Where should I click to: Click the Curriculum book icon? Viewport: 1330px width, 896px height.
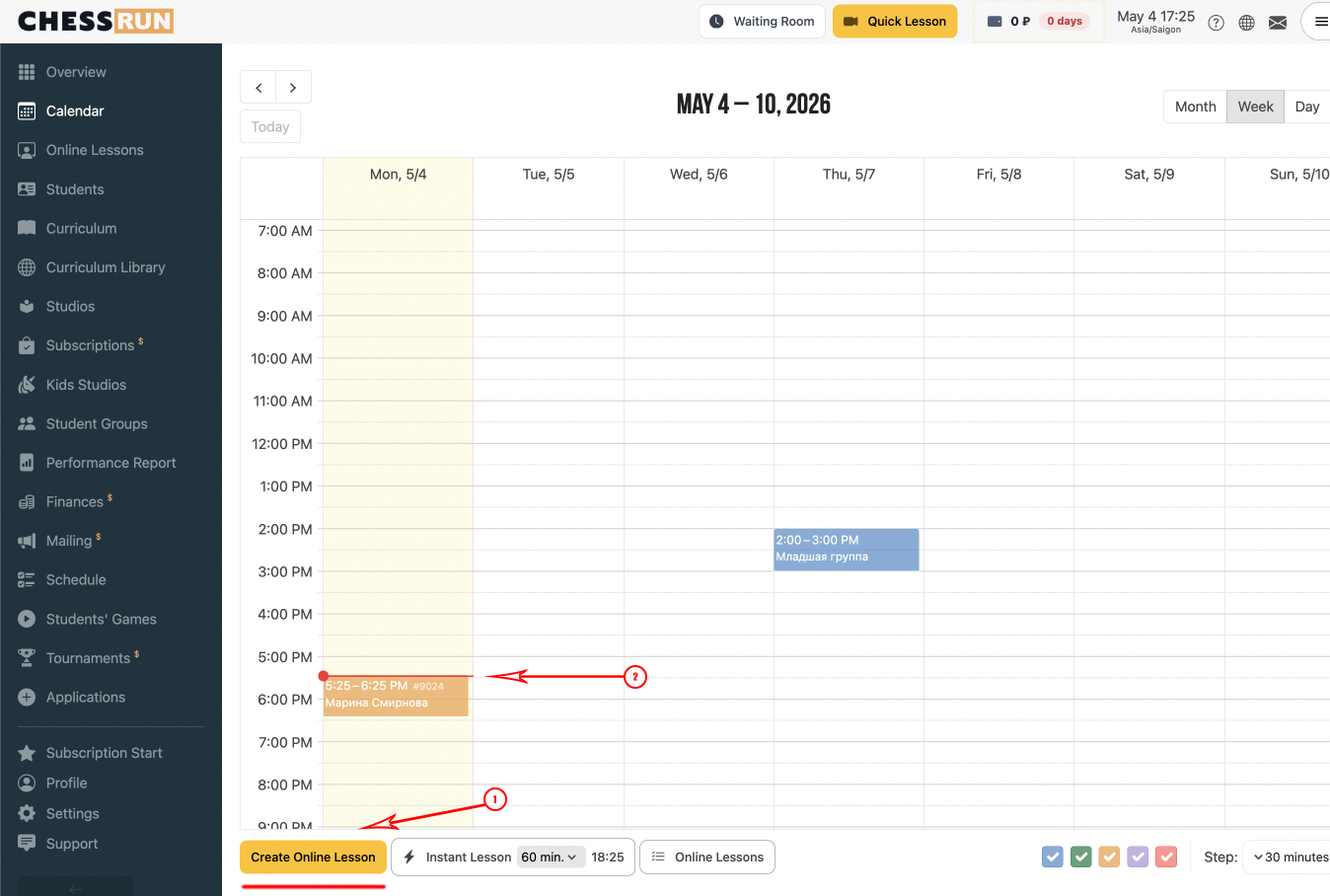(27, 228)
